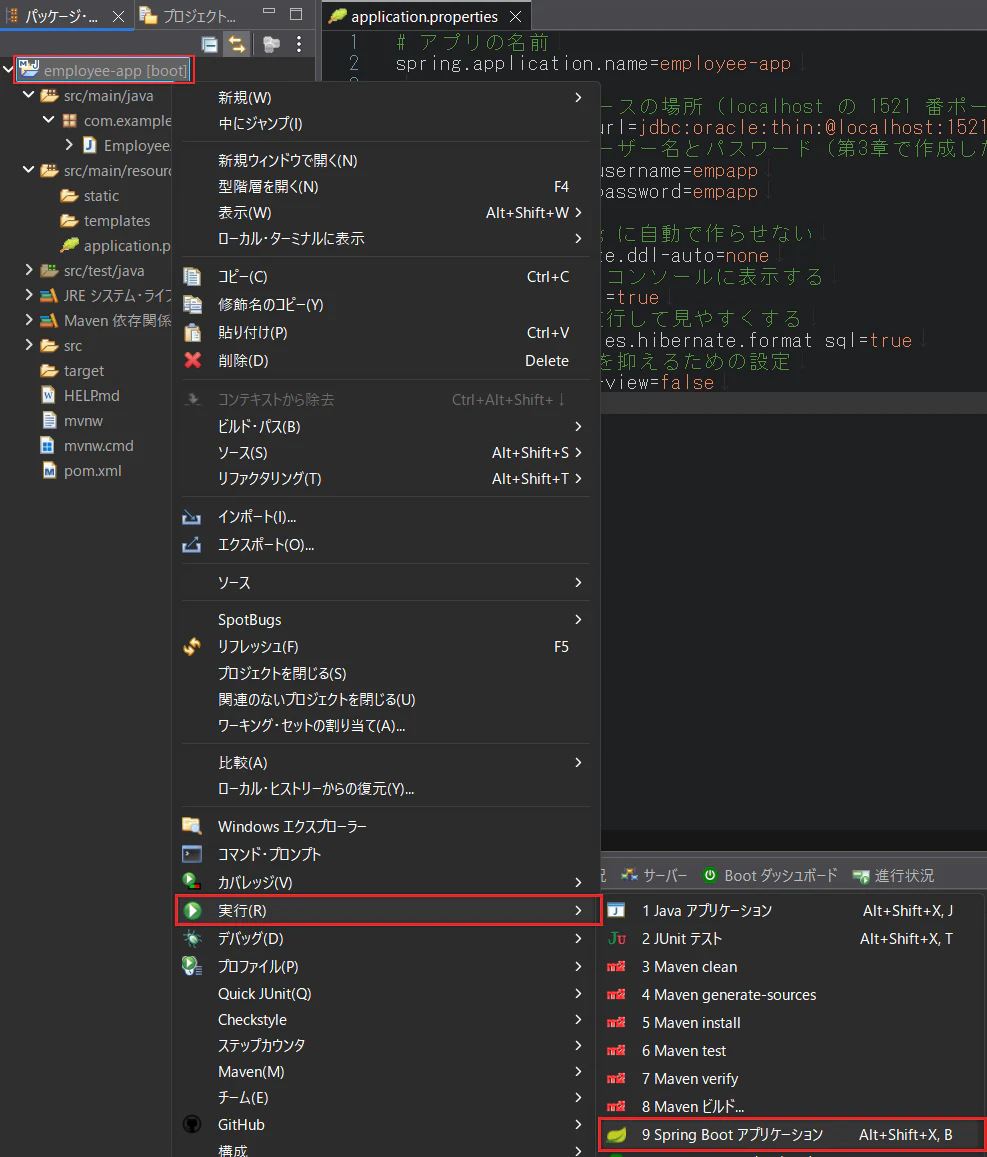
Task: Open the Maven(M) submenu
Action: [386, 1071]
